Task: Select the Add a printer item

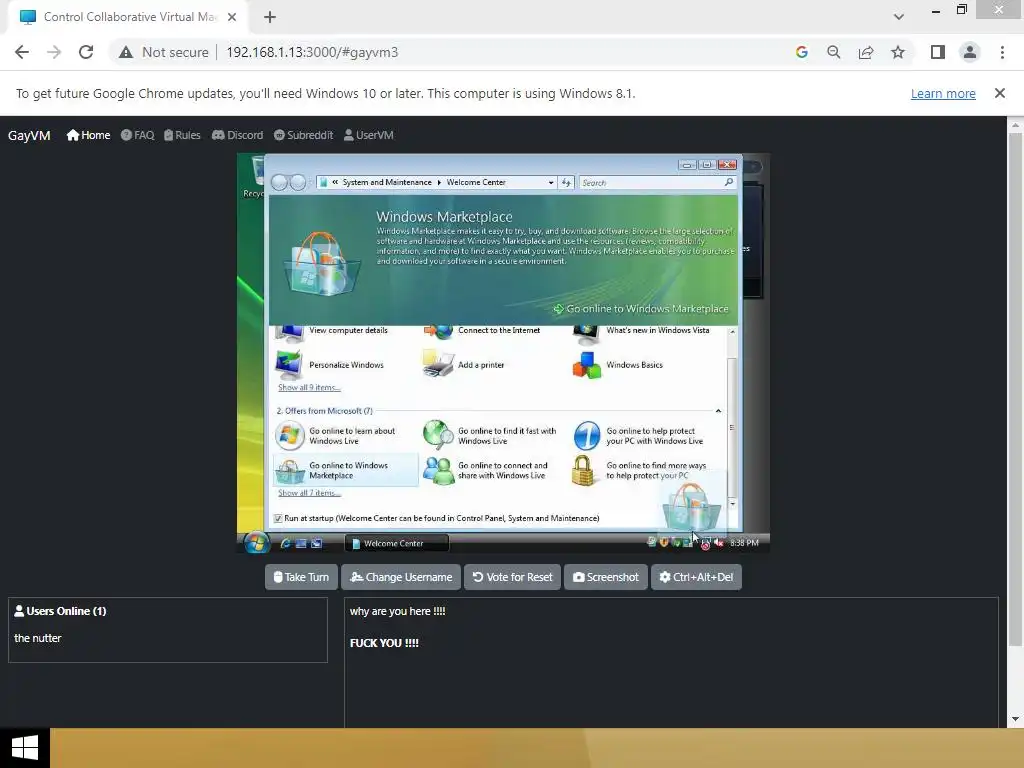Action: [x=464, y=365]
